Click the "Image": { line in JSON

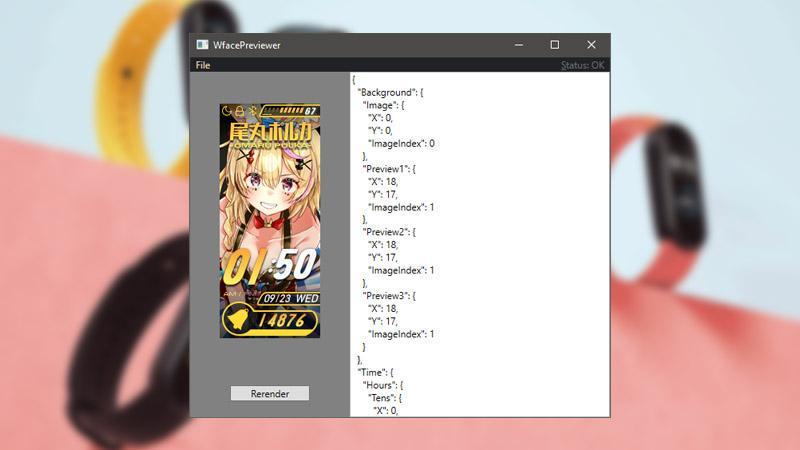(383, 105)
